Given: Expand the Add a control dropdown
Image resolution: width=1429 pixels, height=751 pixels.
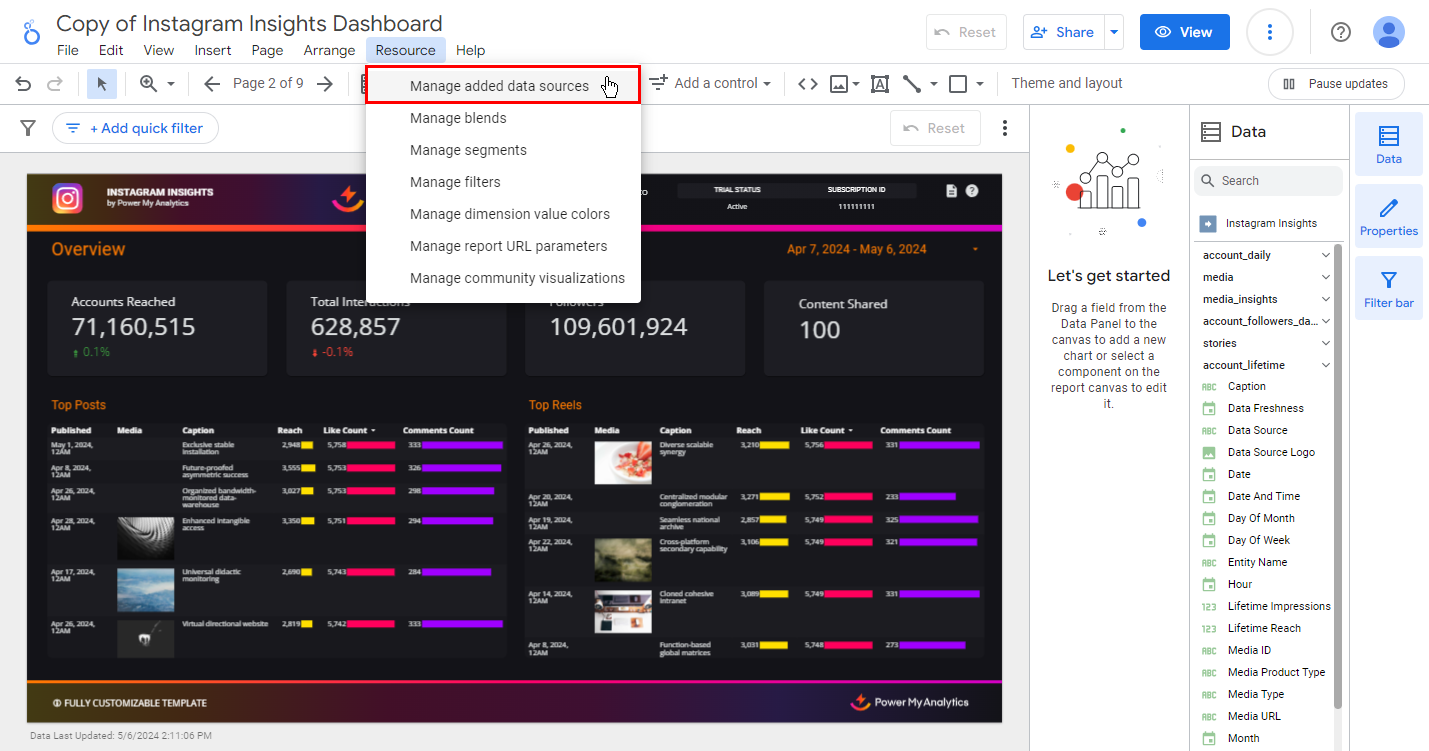Looking at the screenshot, I should coord(710,84).
